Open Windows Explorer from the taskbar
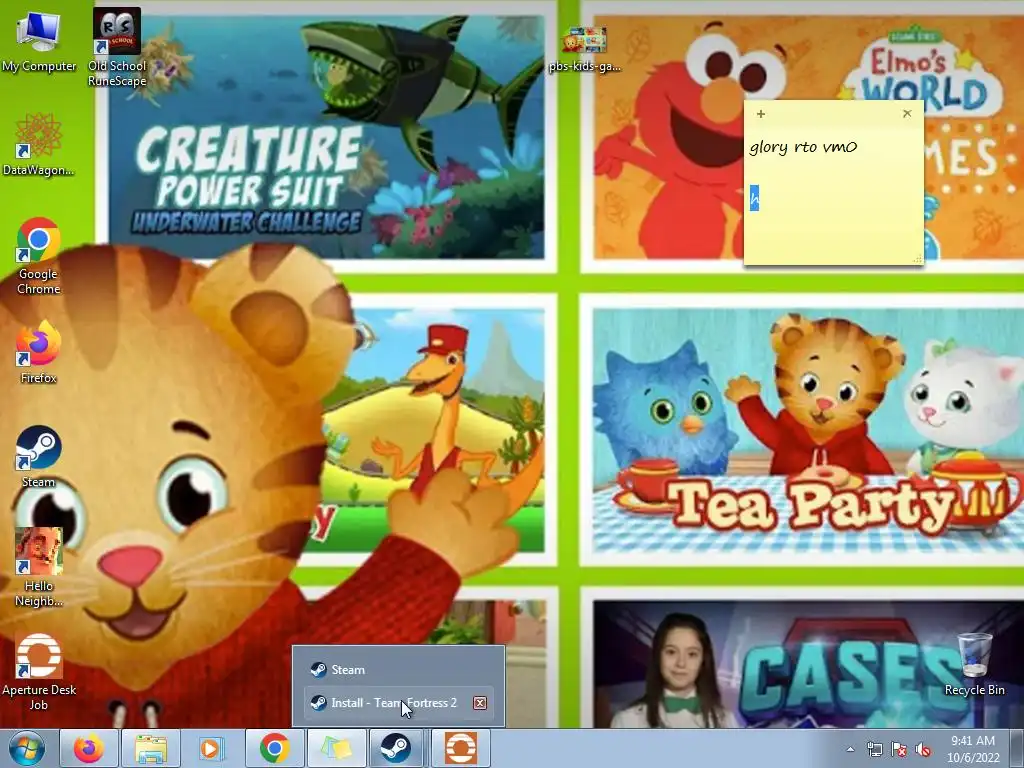Viewport: 1024px width, 768px height. coord(151,748)
